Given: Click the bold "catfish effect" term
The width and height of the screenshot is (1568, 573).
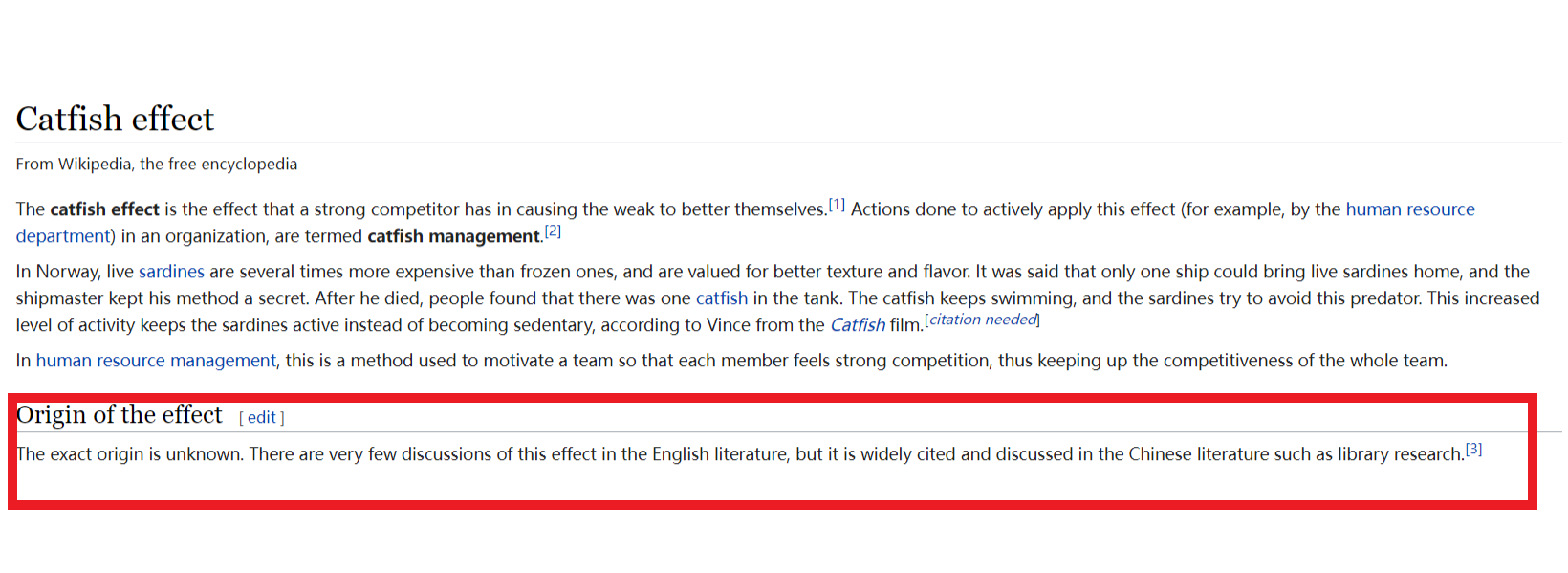Looking at the screenshot, I should [104, 209].
